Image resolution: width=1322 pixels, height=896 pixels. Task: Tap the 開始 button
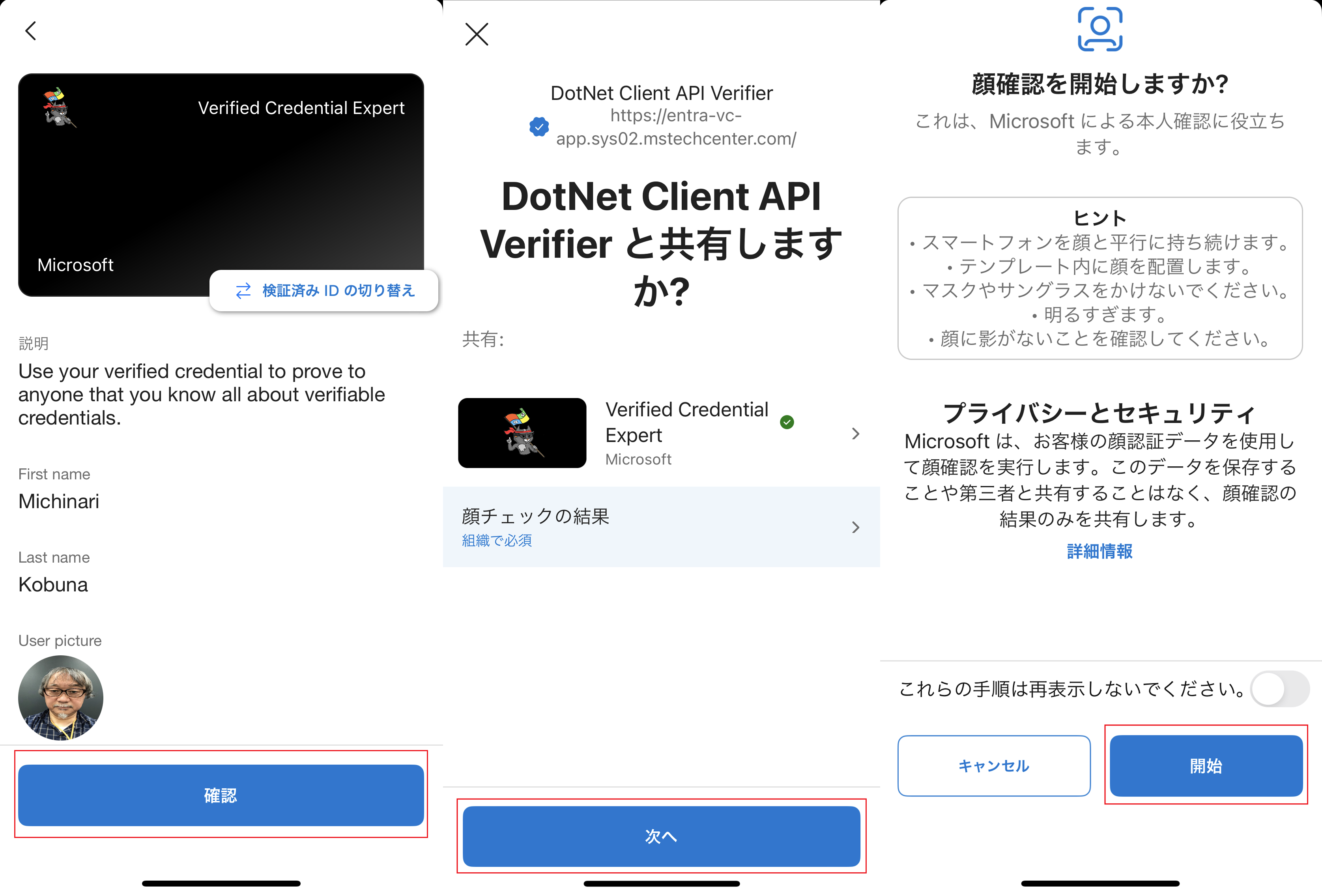click(1205, 766)
